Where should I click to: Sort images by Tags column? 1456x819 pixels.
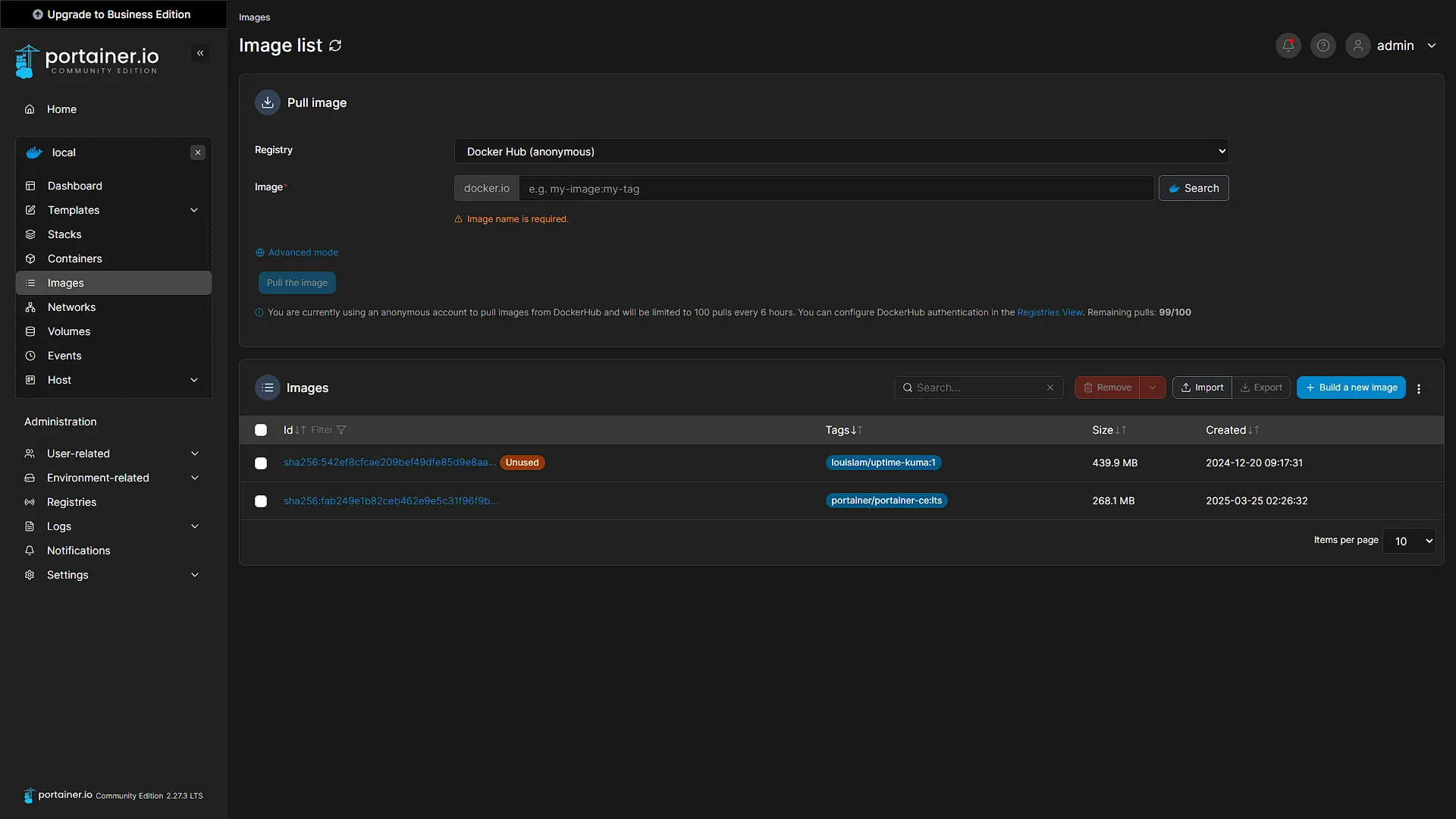(x=844, y=430)
